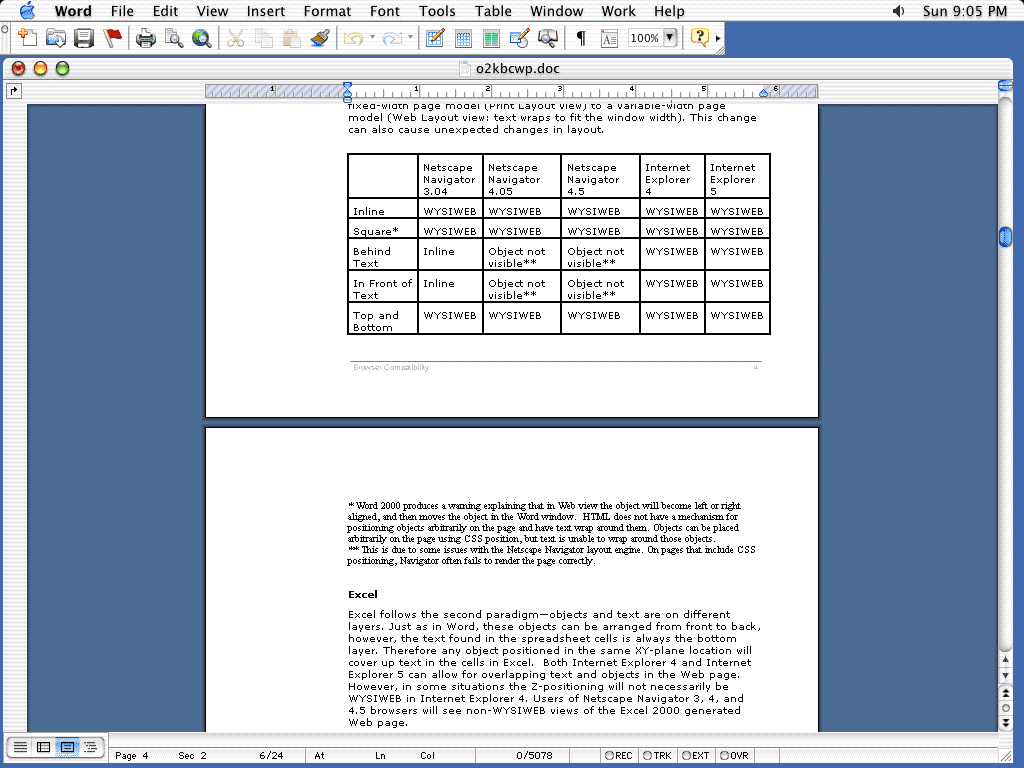Click the tab alignment selector on the ruler

click(x=14, y=91)
